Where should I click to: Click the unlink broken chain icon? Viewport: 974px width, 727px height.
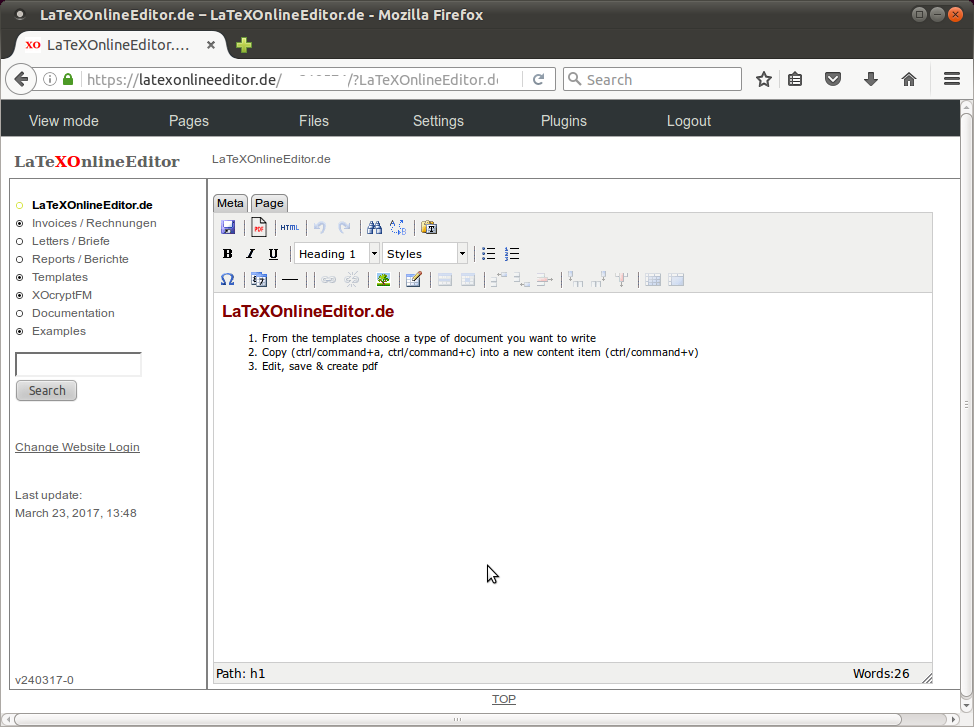(x=352, y=280)
